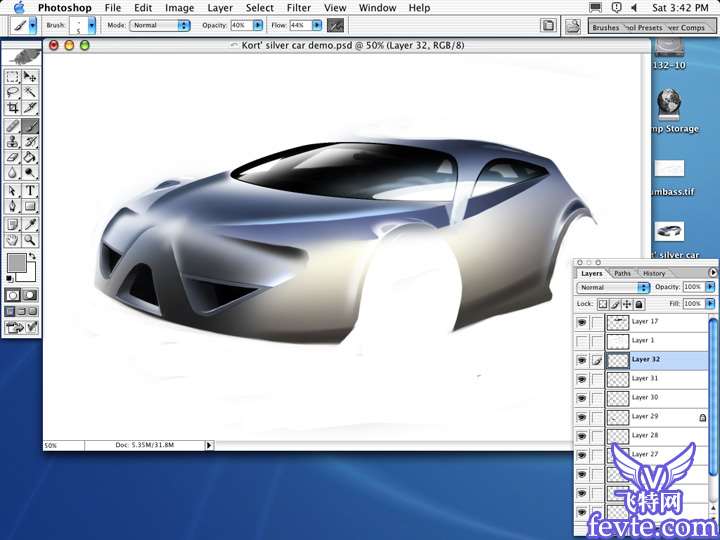
Task: Select the Zoom magnifier tool
Action: 31,240
